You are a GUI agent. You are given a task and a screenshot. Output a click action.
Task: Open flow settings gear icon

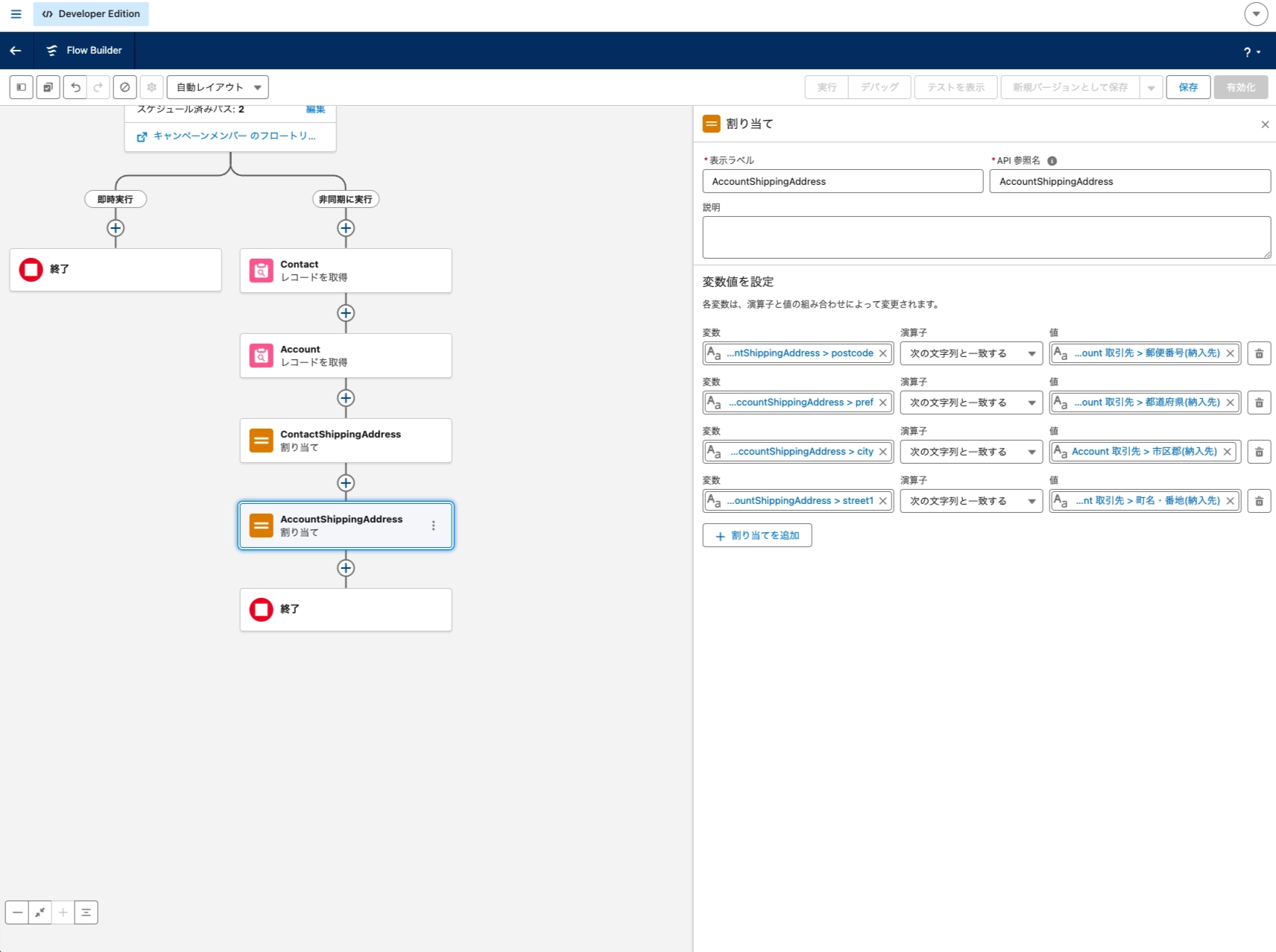[152, 87]
